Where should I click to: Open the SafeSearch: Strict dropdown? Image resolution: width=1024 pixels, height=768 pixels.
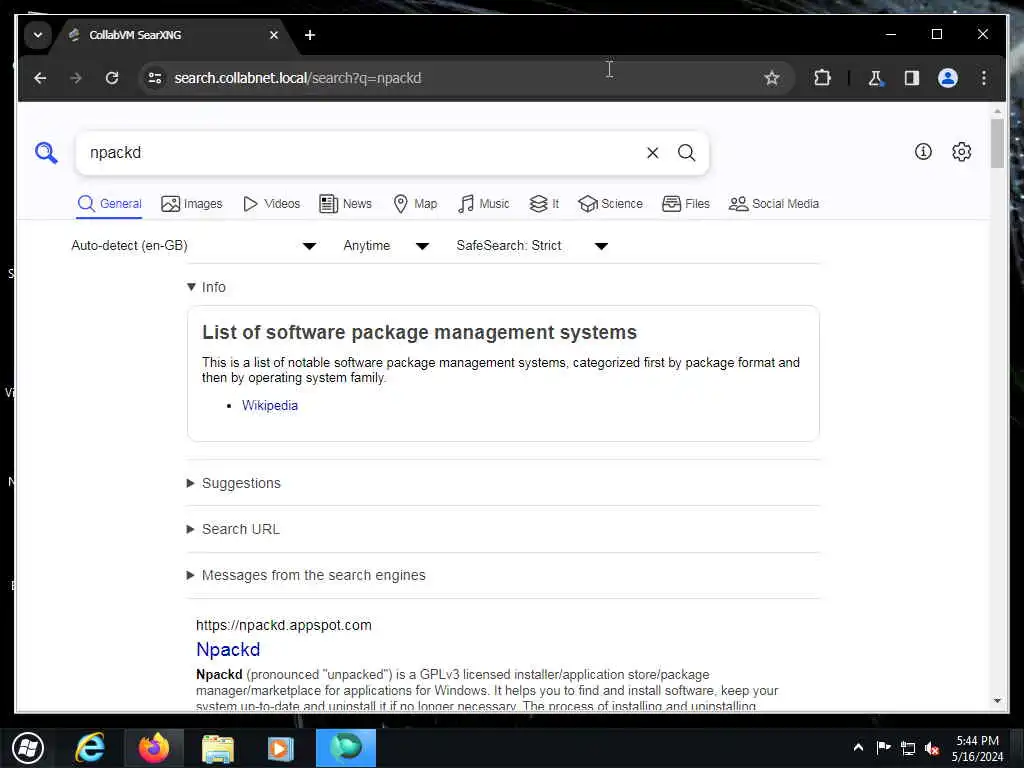click(532, 246)
